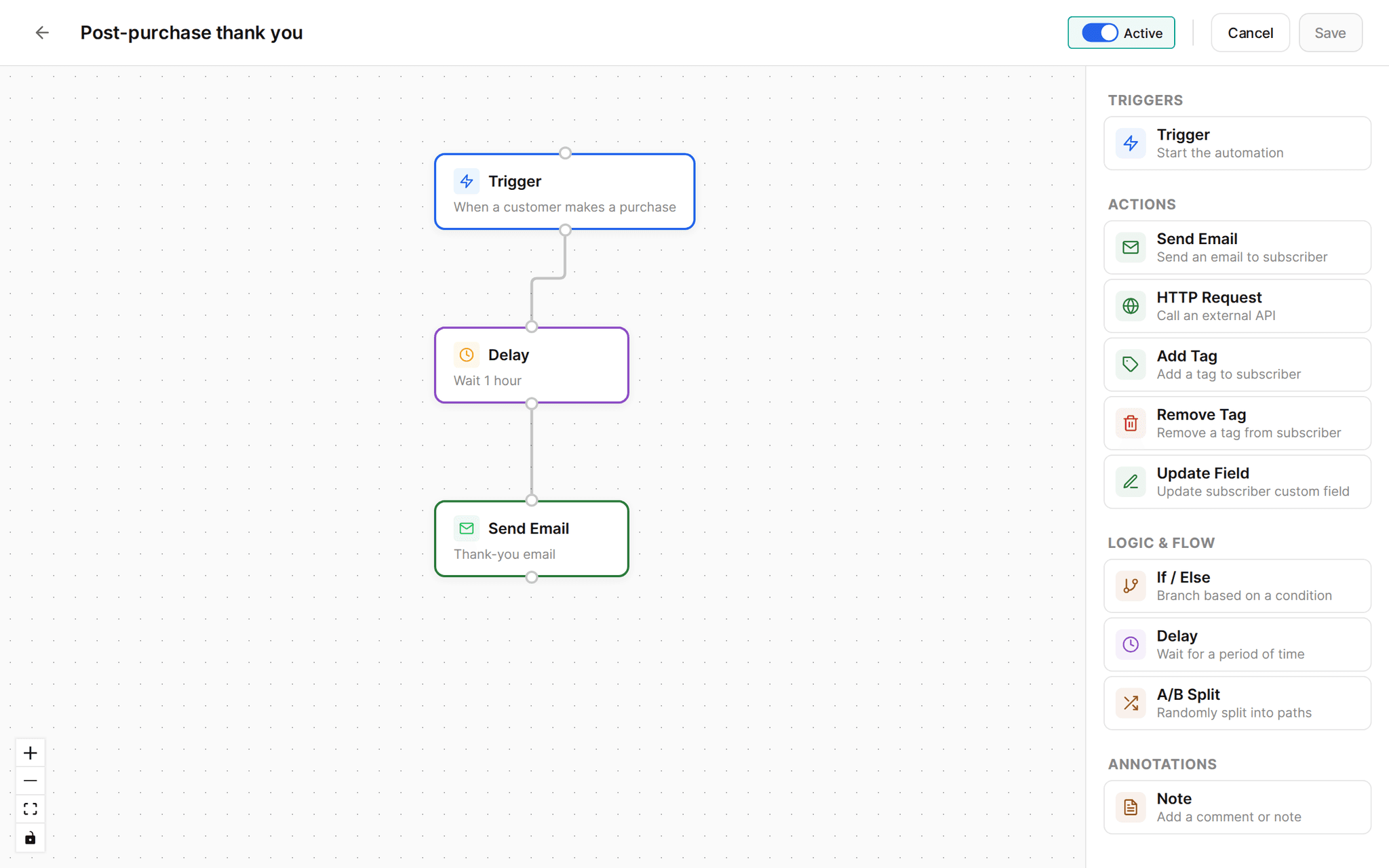Viewport: 1389px width, 868px height.
Task: Click 'Randomly split into paths' text
Action: click(1234, 713)
